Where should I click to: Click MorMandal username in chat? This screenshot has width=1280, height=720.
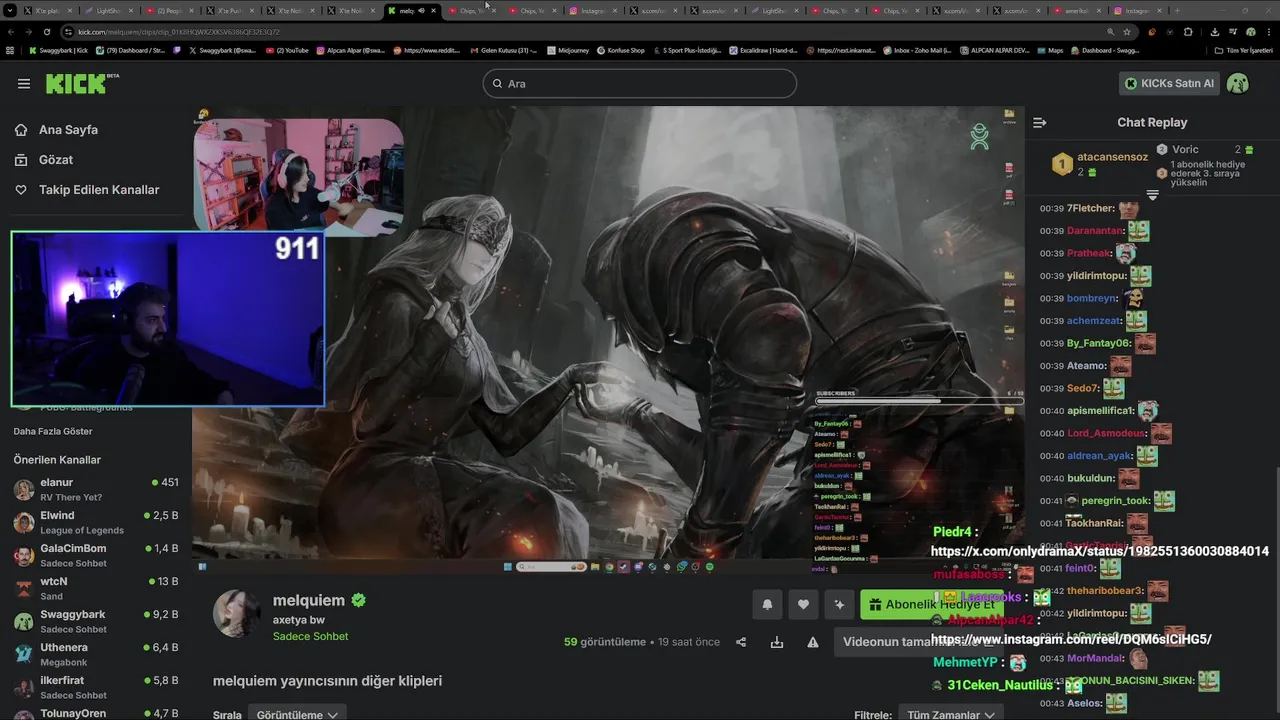(x=1093, y=658)
